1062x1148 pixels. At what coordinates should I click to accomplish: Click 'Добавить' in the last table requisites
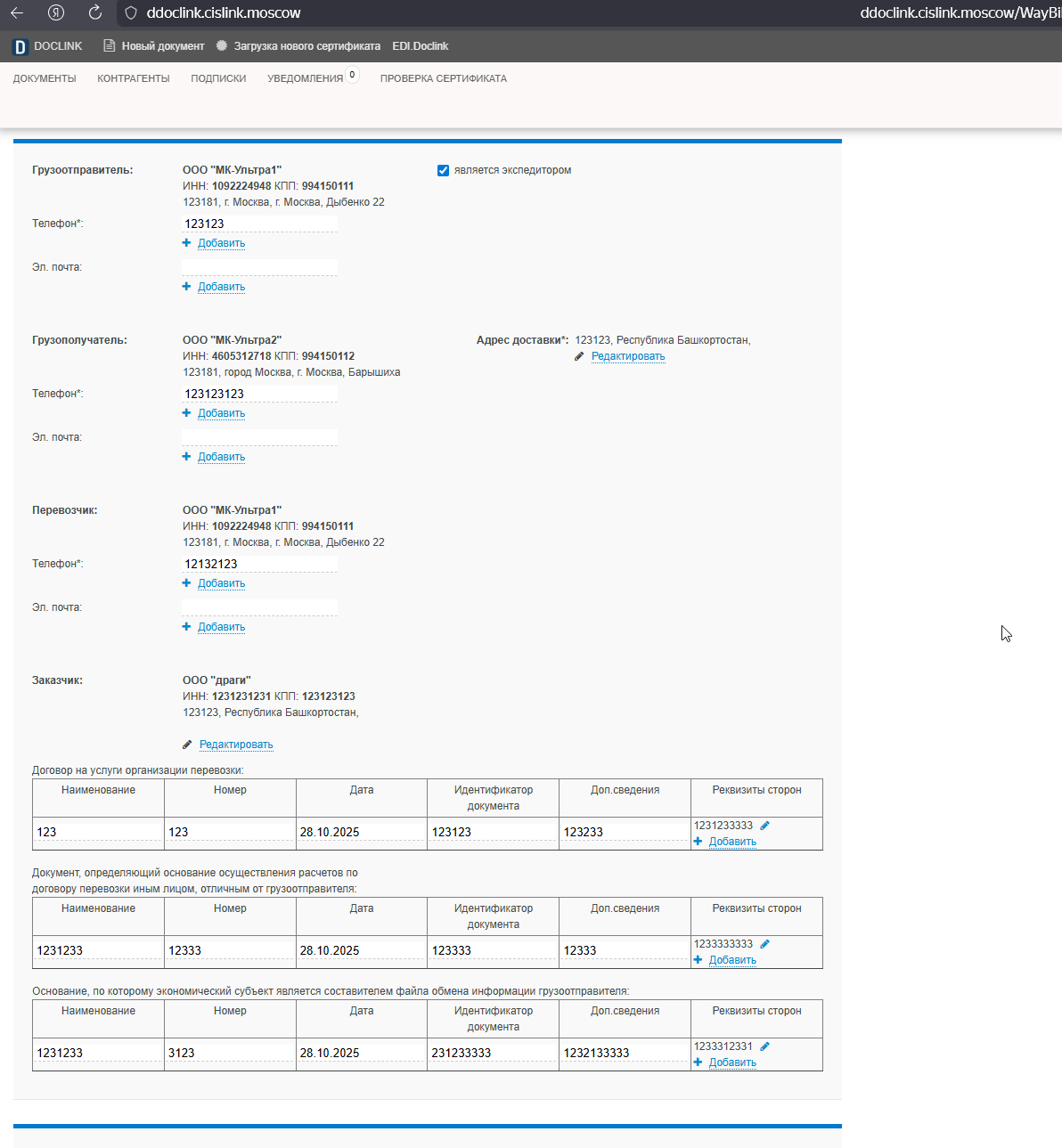[x=732, y=1063]
